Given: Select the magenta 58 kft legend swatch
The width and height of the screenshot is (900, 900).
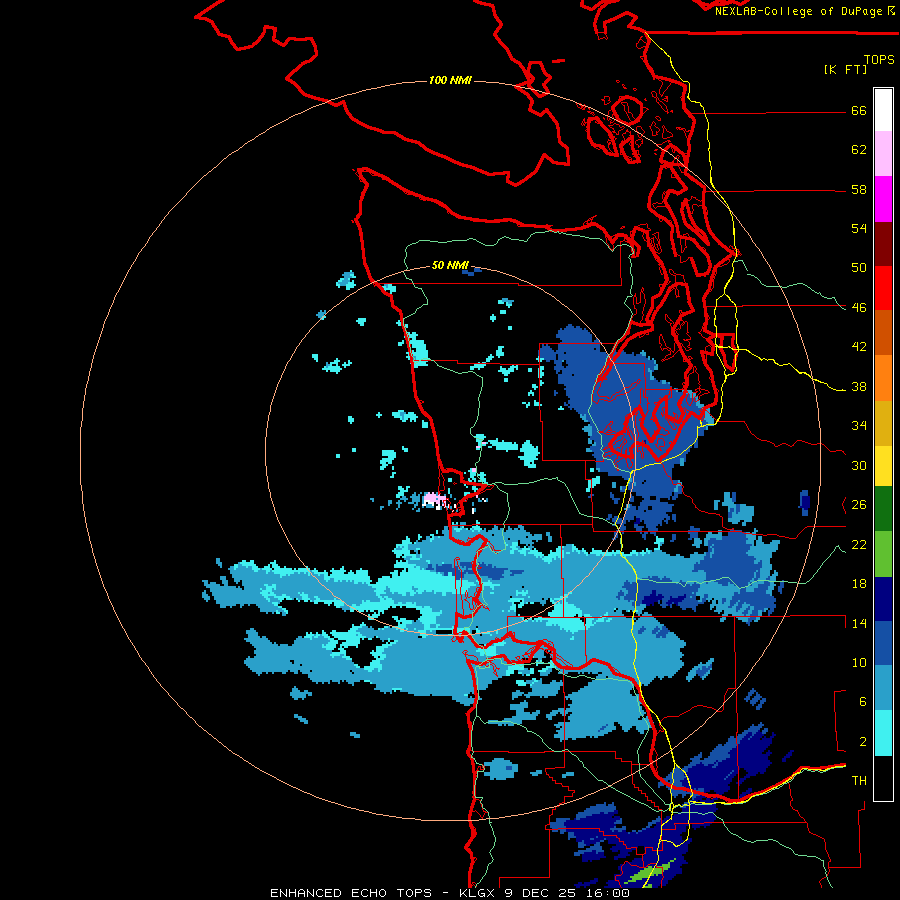Looking at the screenshot, I should pyautogui.click(x=883, y=199).
